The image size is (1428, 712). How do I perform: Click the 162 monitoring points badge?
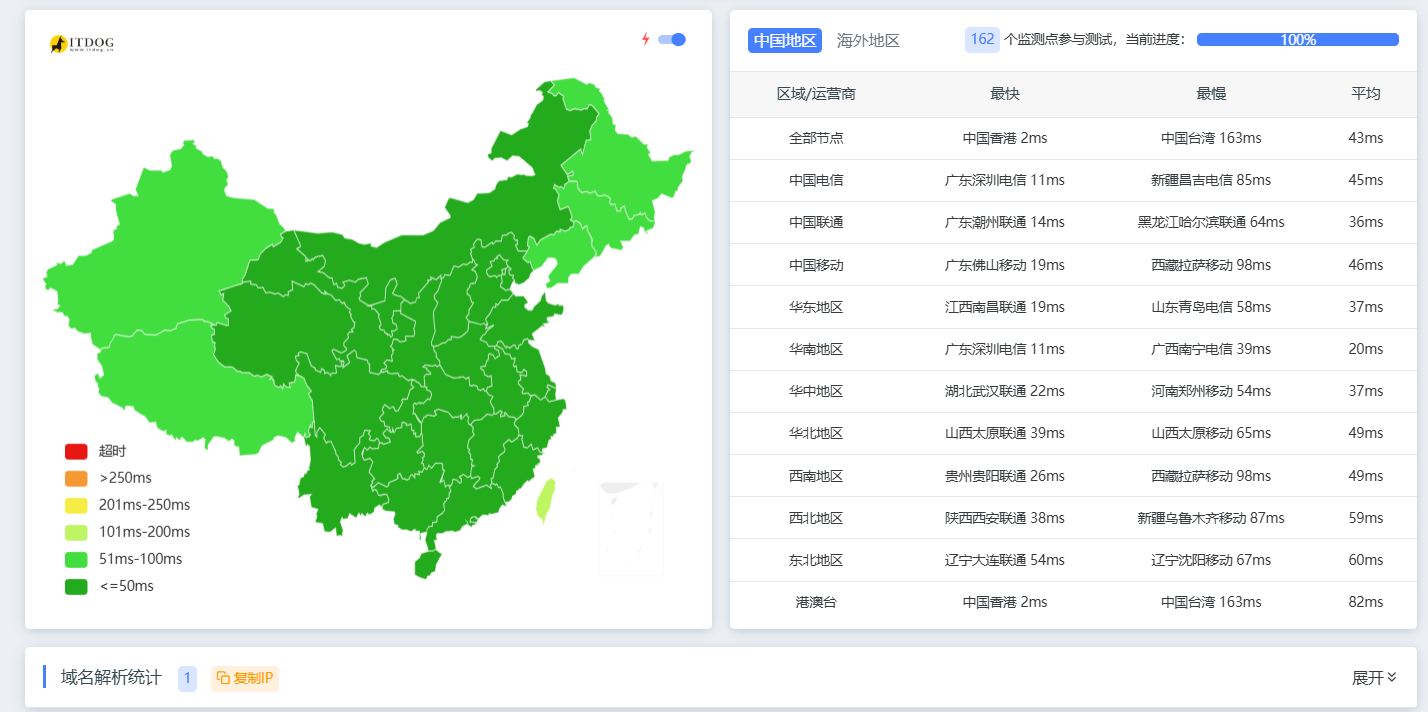click(x=982, y=40)
